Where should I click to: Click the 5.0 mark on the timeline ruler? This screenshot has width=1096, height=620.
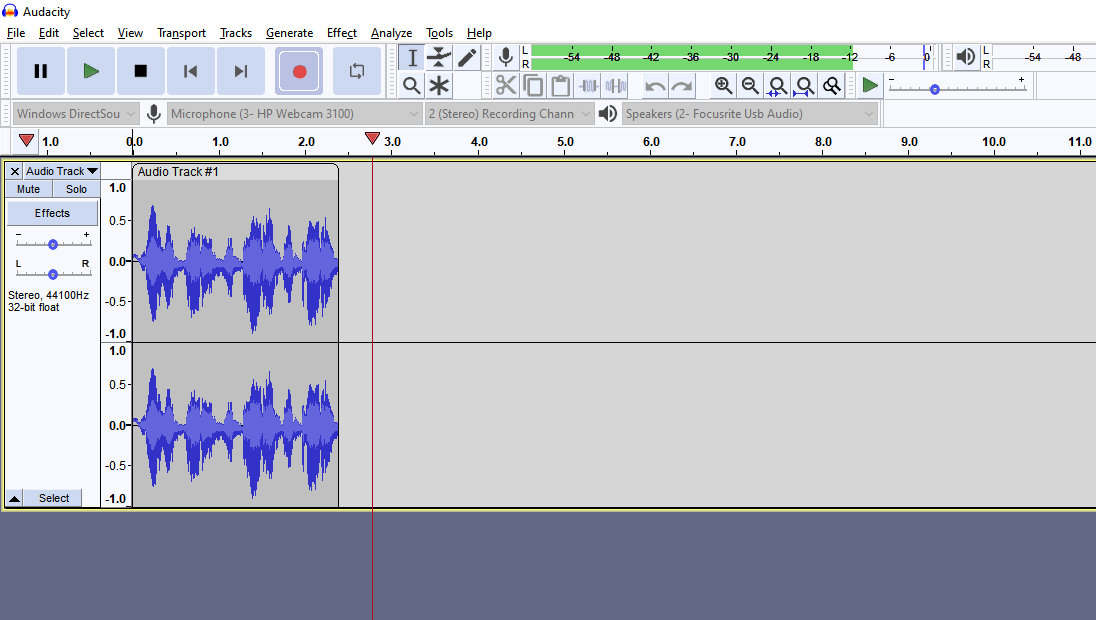coord(565,142)
